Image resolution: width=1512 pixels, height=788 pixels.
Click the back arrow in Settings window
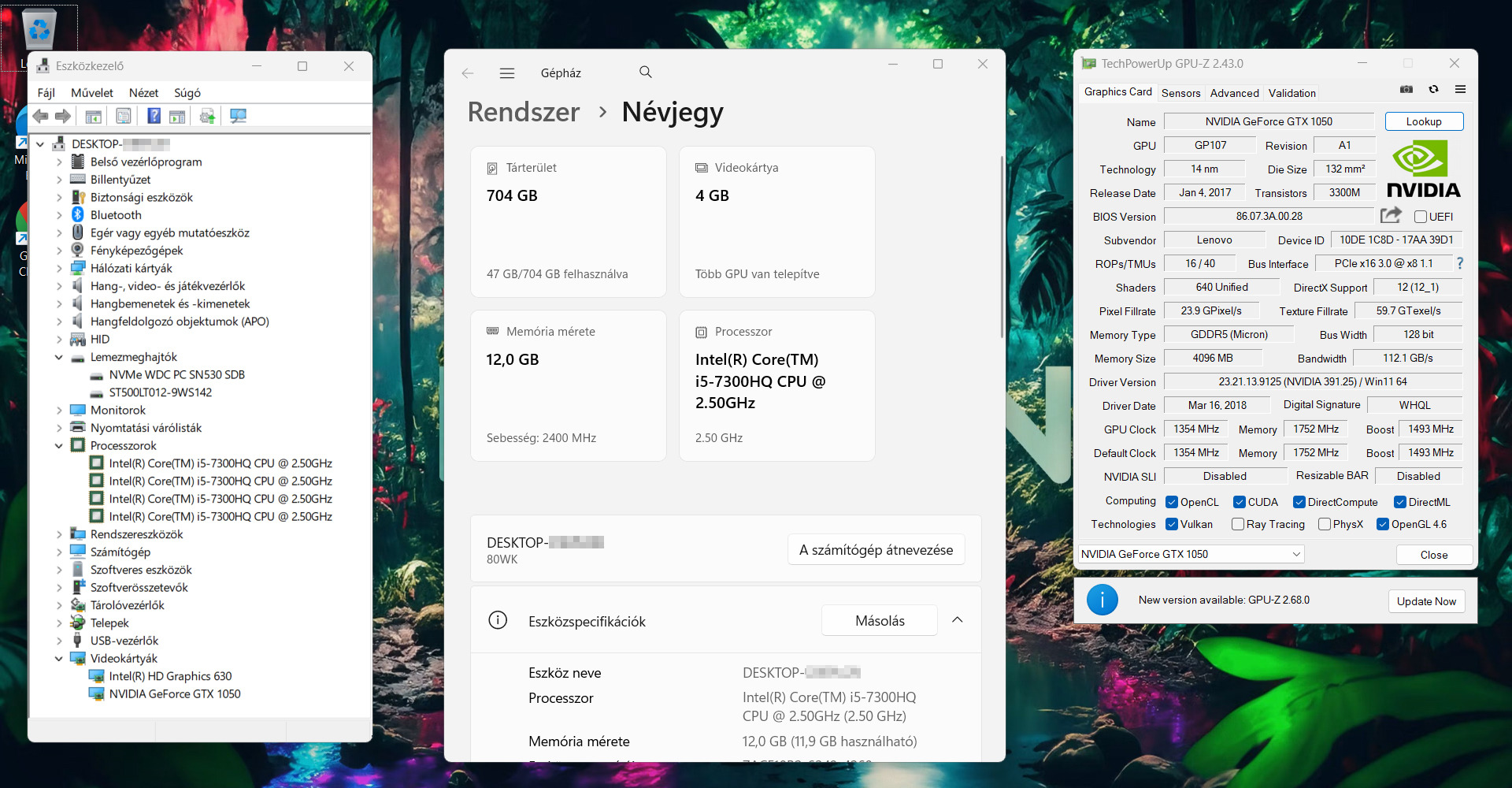pyautogui.click(x=468, y=73)
